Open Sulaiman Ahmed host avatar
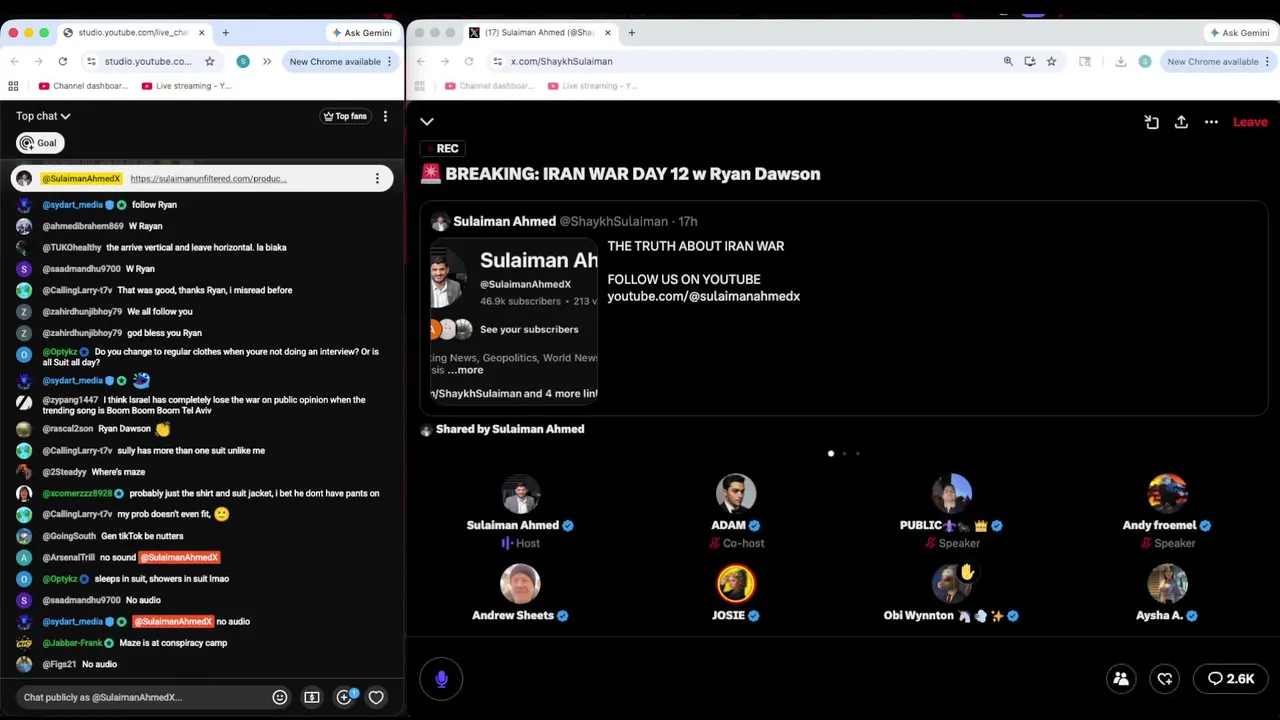The width and height of the screenshot is (1280, 720). pos(520,494)
